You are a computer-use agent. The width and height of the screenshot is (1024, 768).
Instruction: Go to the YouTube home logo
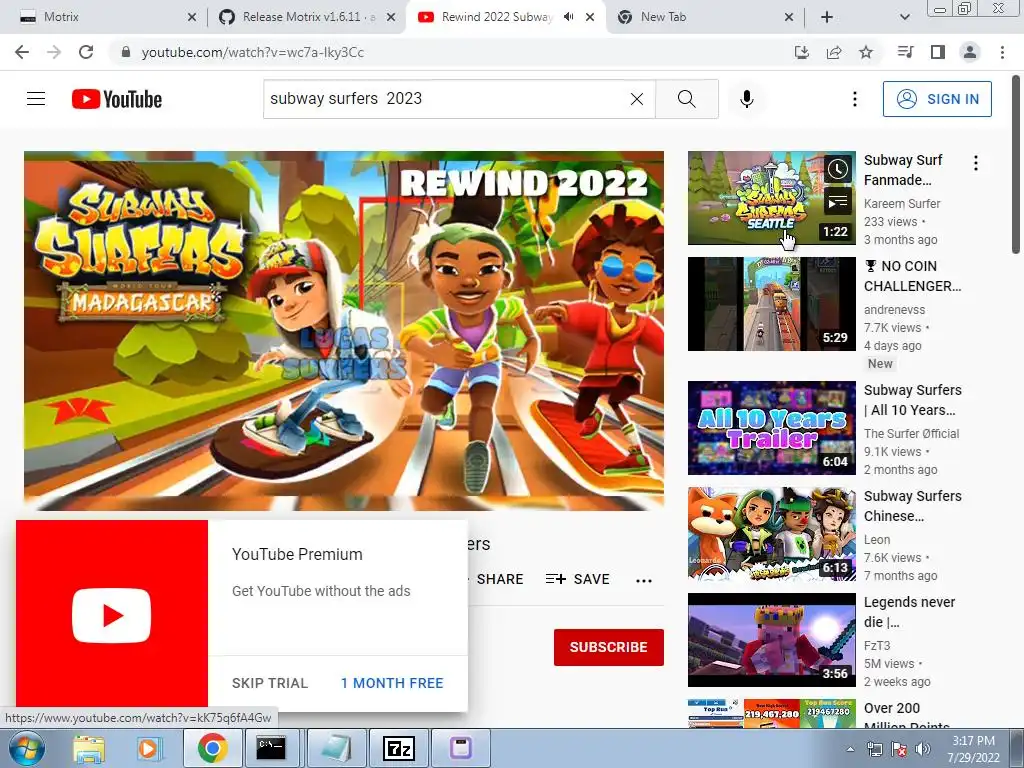[x=117, y=99]
